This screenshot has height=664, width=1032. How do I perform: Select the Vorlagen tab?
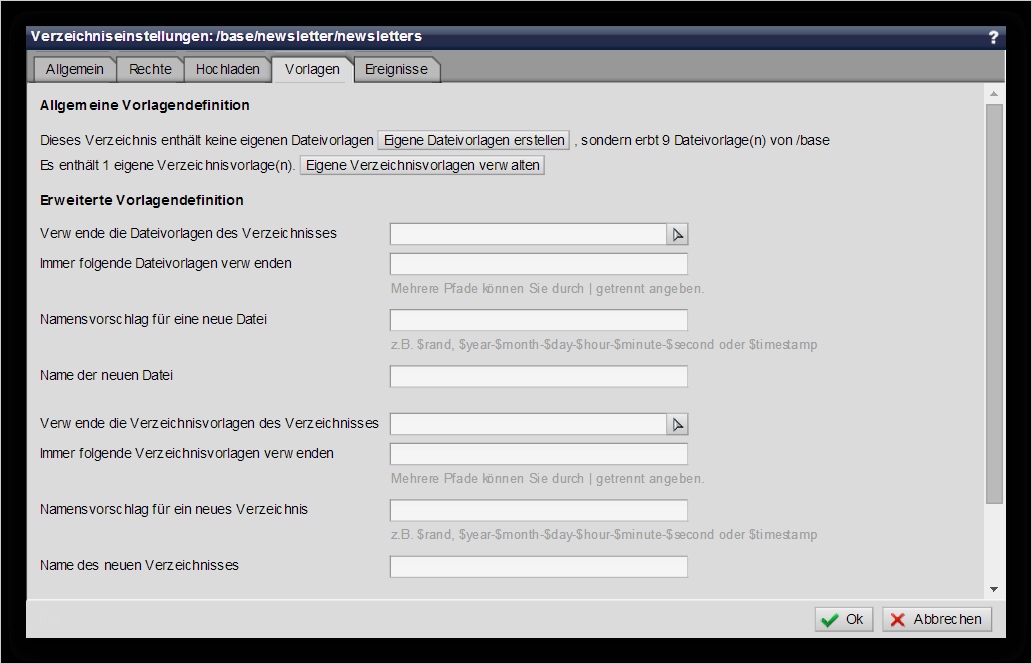(311, 69)
